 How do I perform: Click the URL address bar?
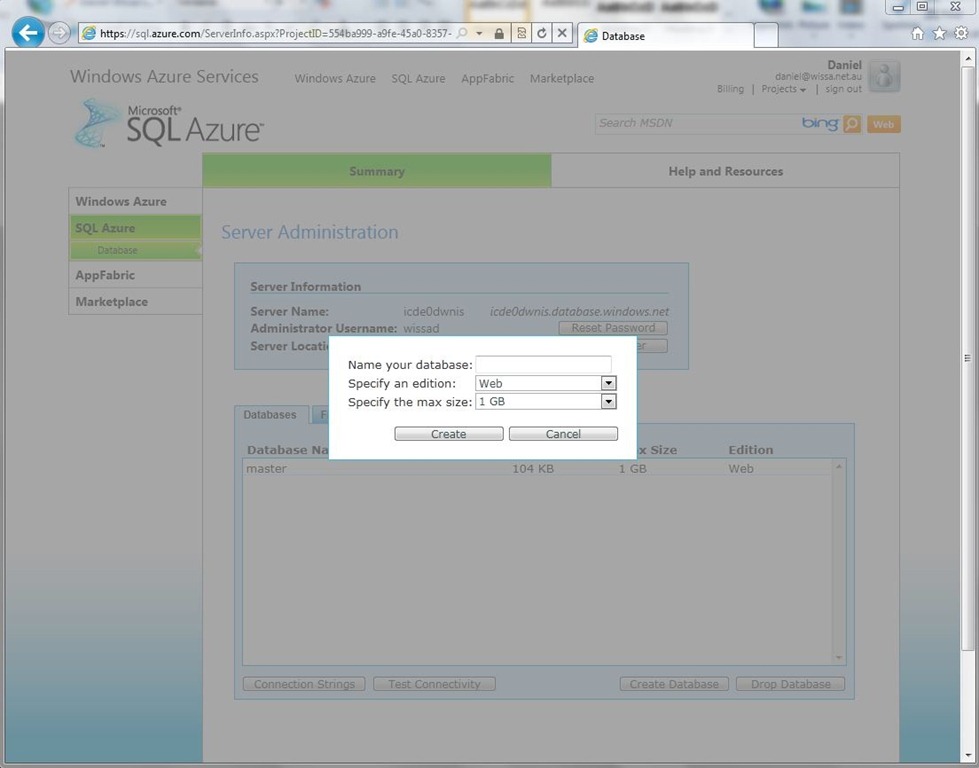click(276, 34)
